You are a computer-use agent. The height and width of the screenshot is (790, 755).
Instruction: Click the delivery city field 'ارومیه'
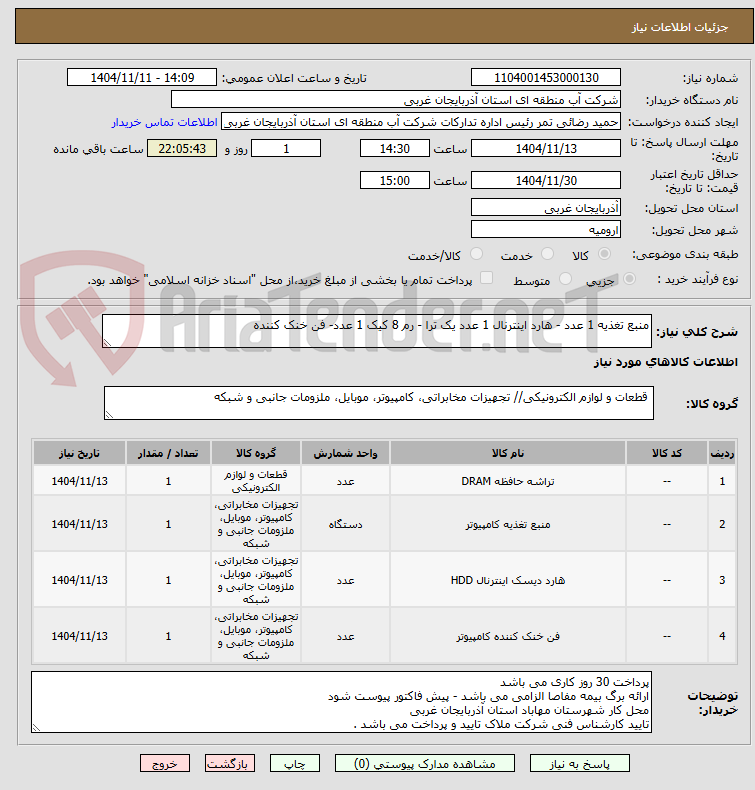(x=546, y=230)
